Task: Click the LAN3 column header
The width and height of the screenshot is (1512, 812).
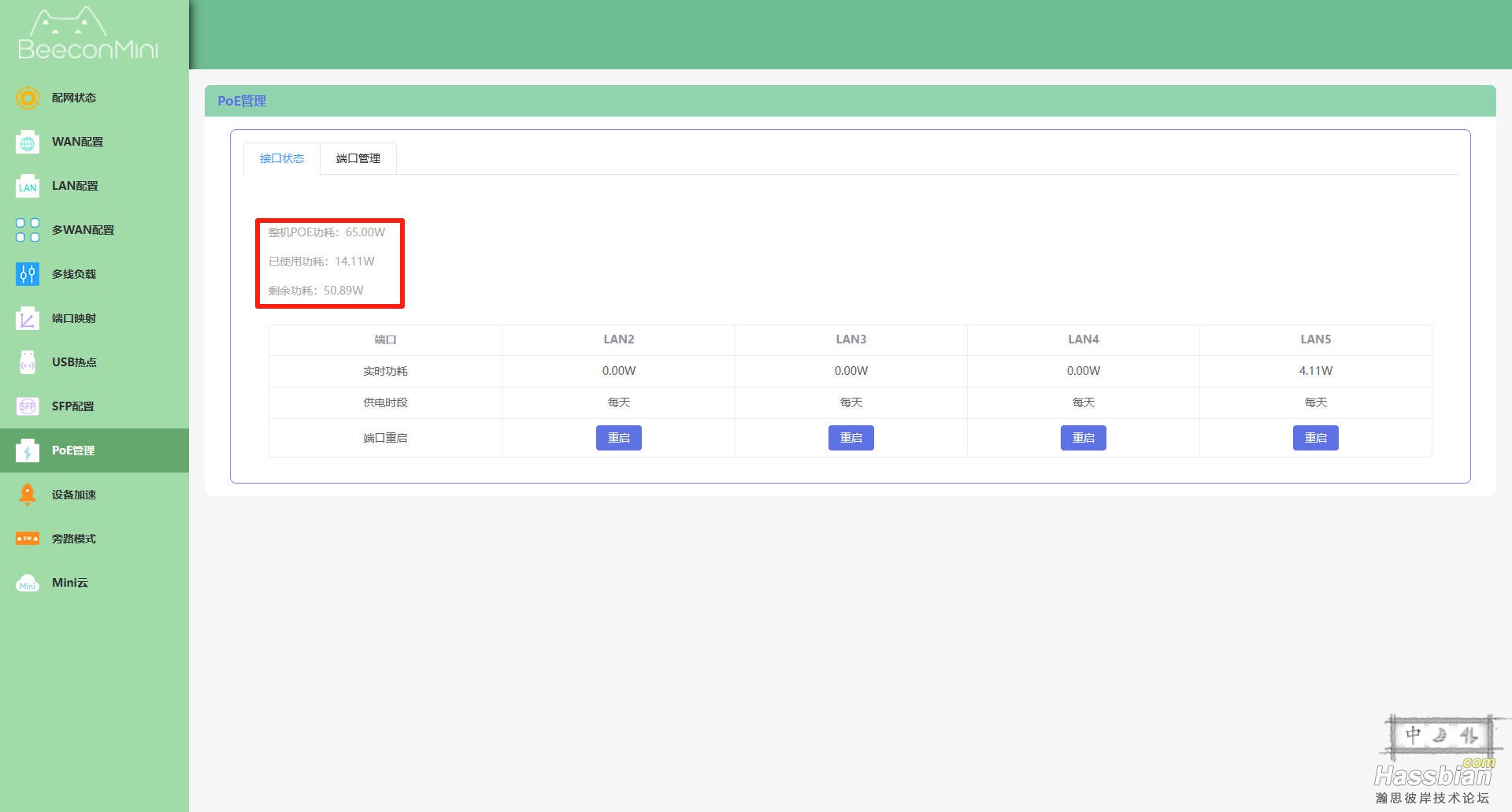Action: 851,339
